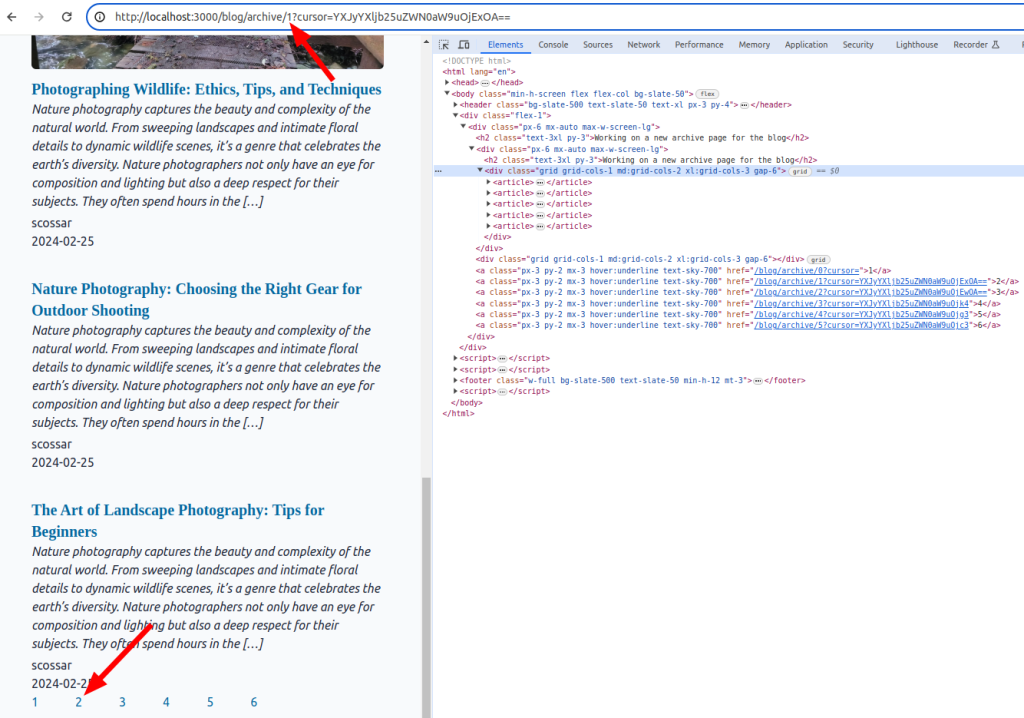The height and width of the screenshot is (718, 1024).
Task: Expand the head element node
Action: pos(447,83)
